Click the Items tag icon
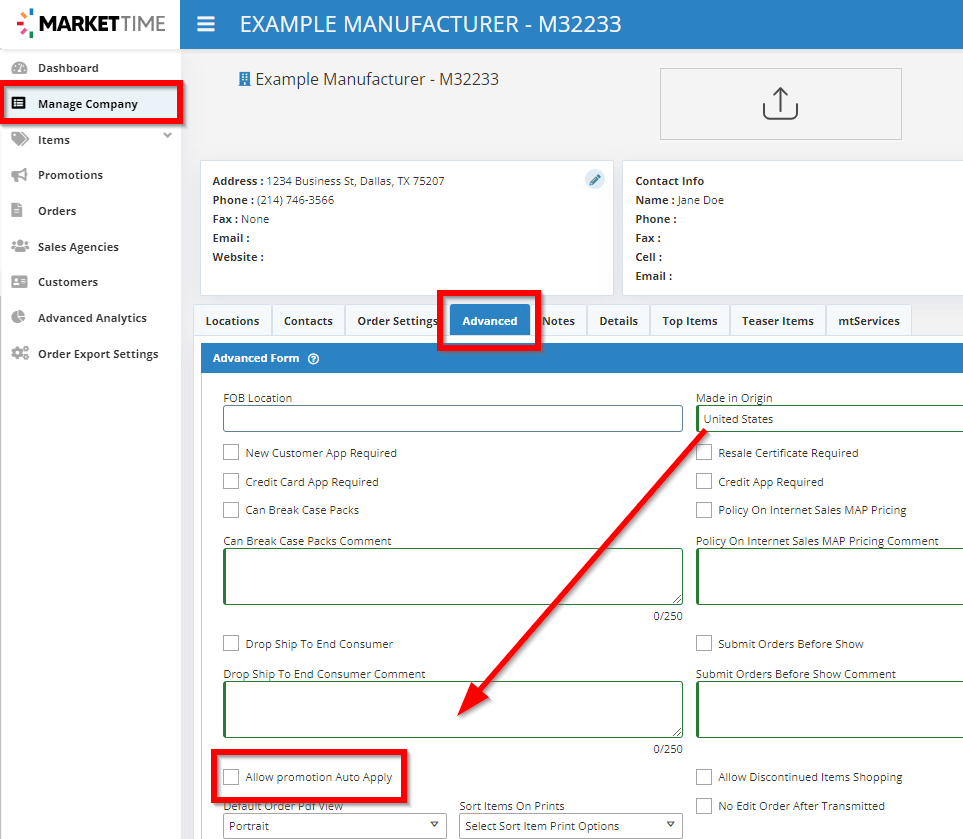The image size is (963, 839). 20,139
